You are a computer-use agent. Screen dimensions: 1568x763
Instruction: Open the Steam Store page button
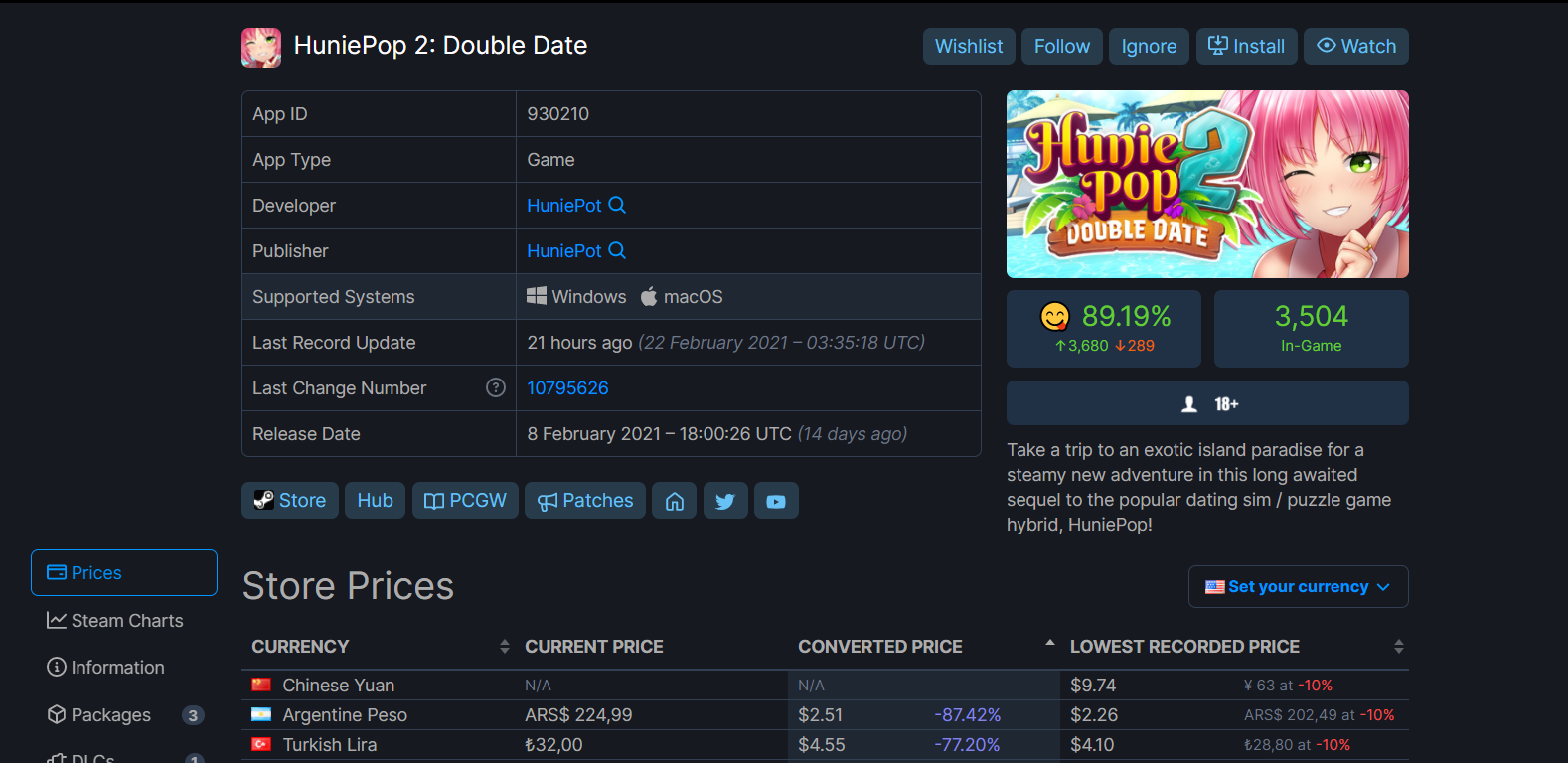(x=290, y=501)
